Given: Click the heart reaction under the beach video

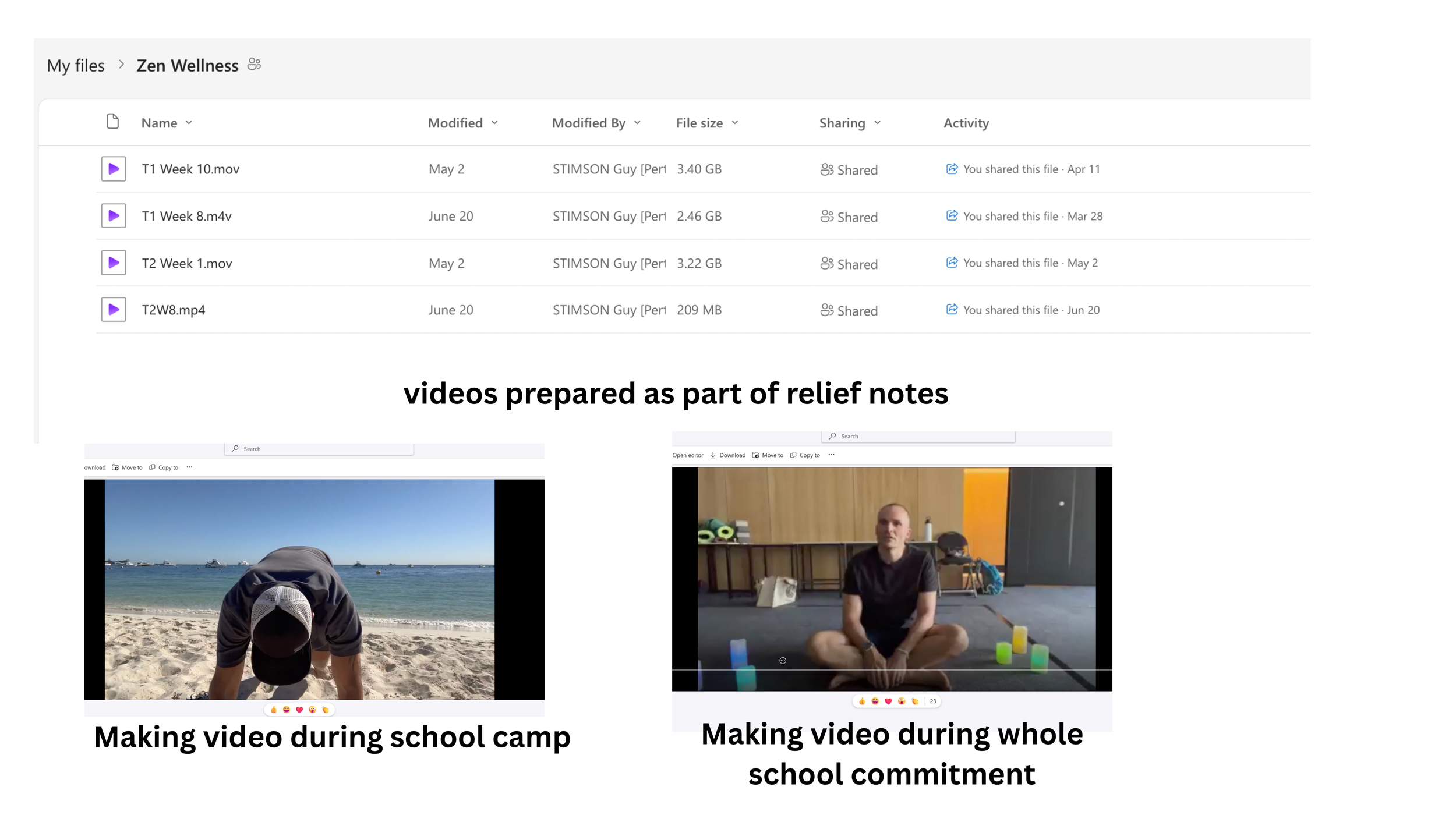Looking at the screenshot, I should pos(299,710).
